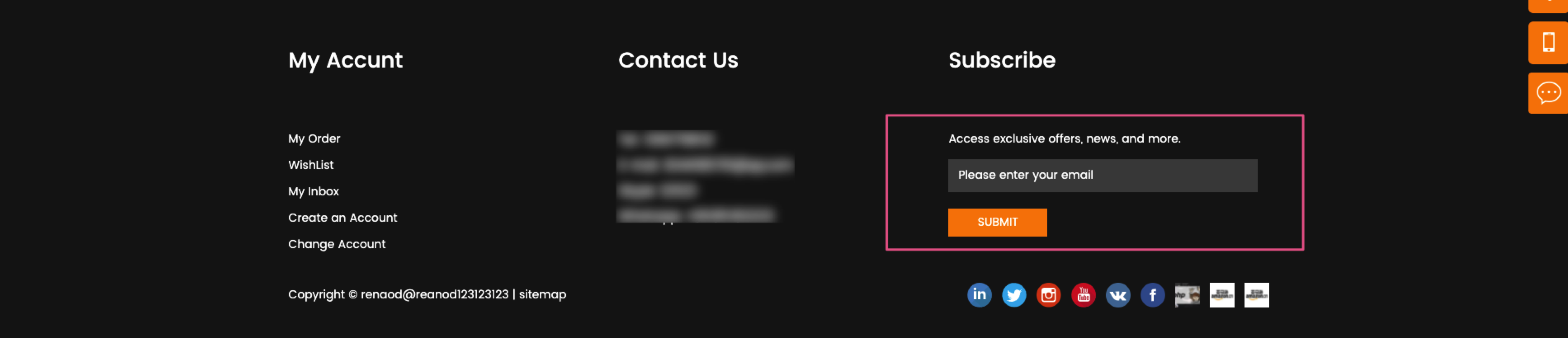Image resolution: width=1568 pixels, height=338 pixels.
Task: Open the Instagram camera icon
Action: pyautogui.click(x=1048, y=295)
